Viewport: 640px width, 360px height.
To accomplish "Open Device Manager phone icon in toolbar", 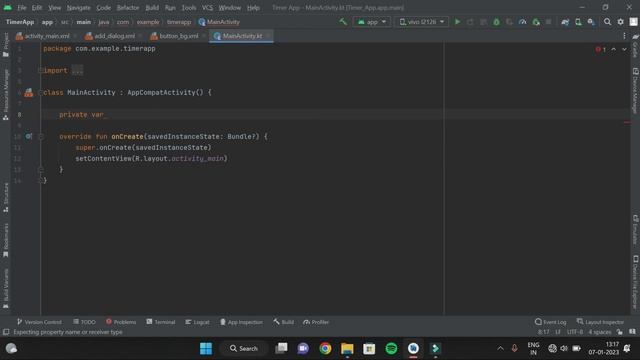I will pyautogui.click(x=578, y=22).
